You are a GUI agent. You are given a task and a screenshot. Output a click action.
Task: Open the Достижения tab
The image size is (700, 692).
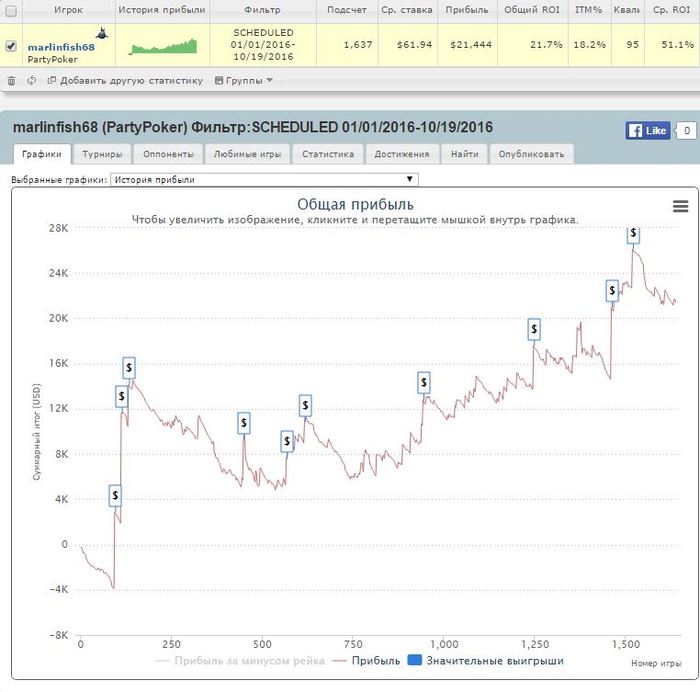(x=402, y=154)
